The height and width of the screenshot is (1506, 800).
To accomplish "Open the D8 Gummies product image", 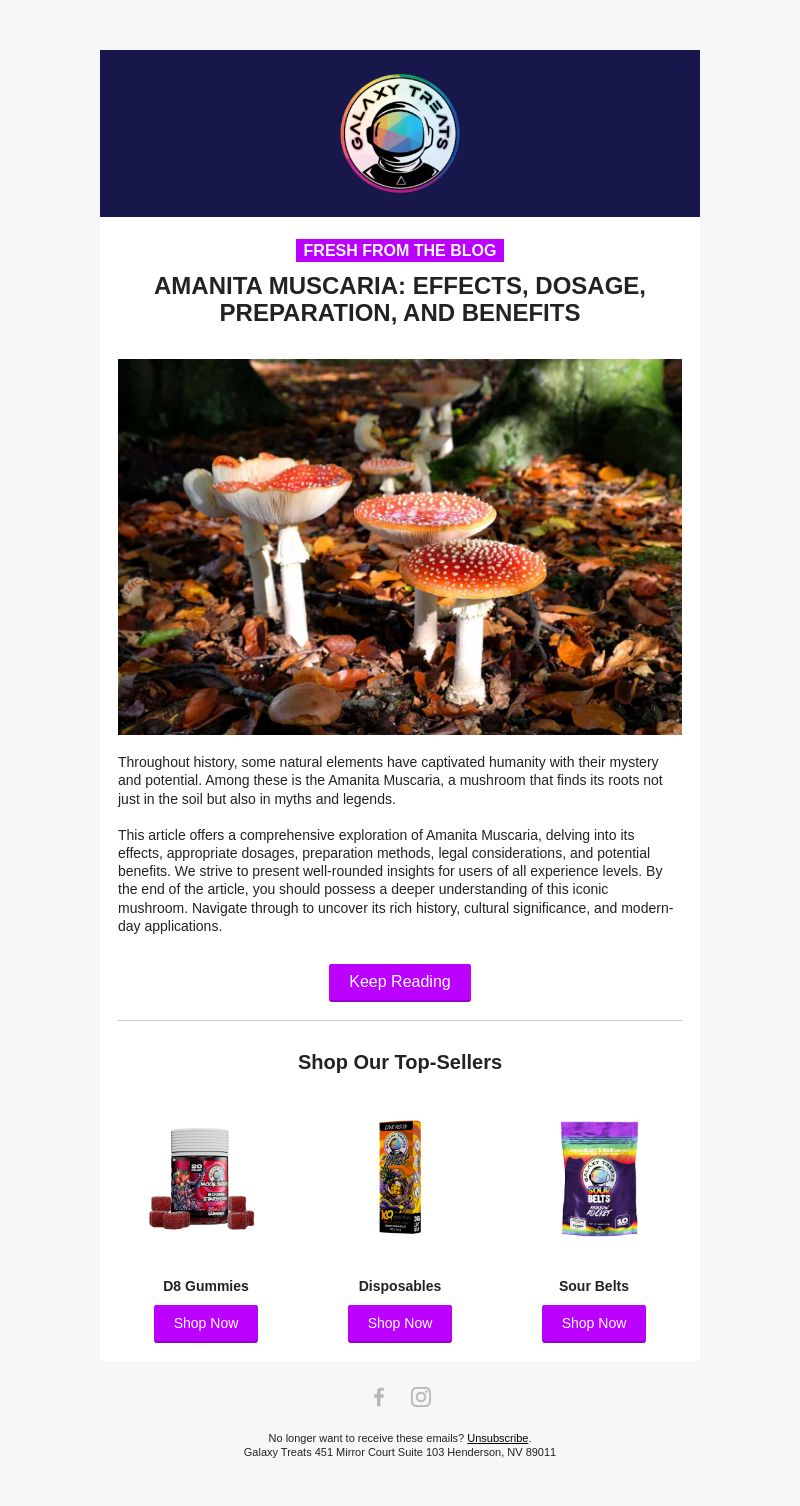I will click(x=202, y=1178).
